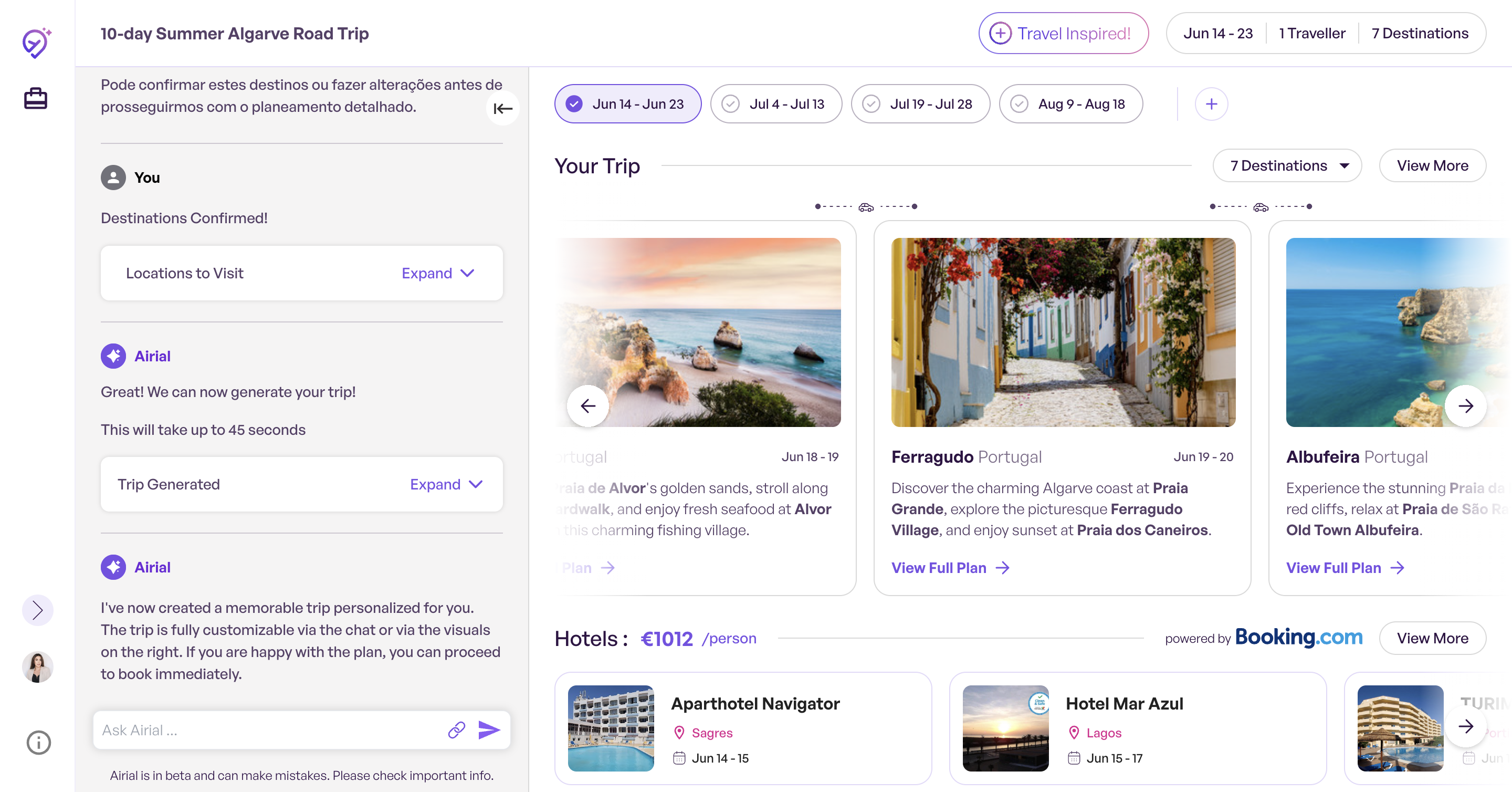The height and width of the screenshot is (792, 1512).
Task: Click the Travel Inspired! button
Action: (x=1063, y=34)
